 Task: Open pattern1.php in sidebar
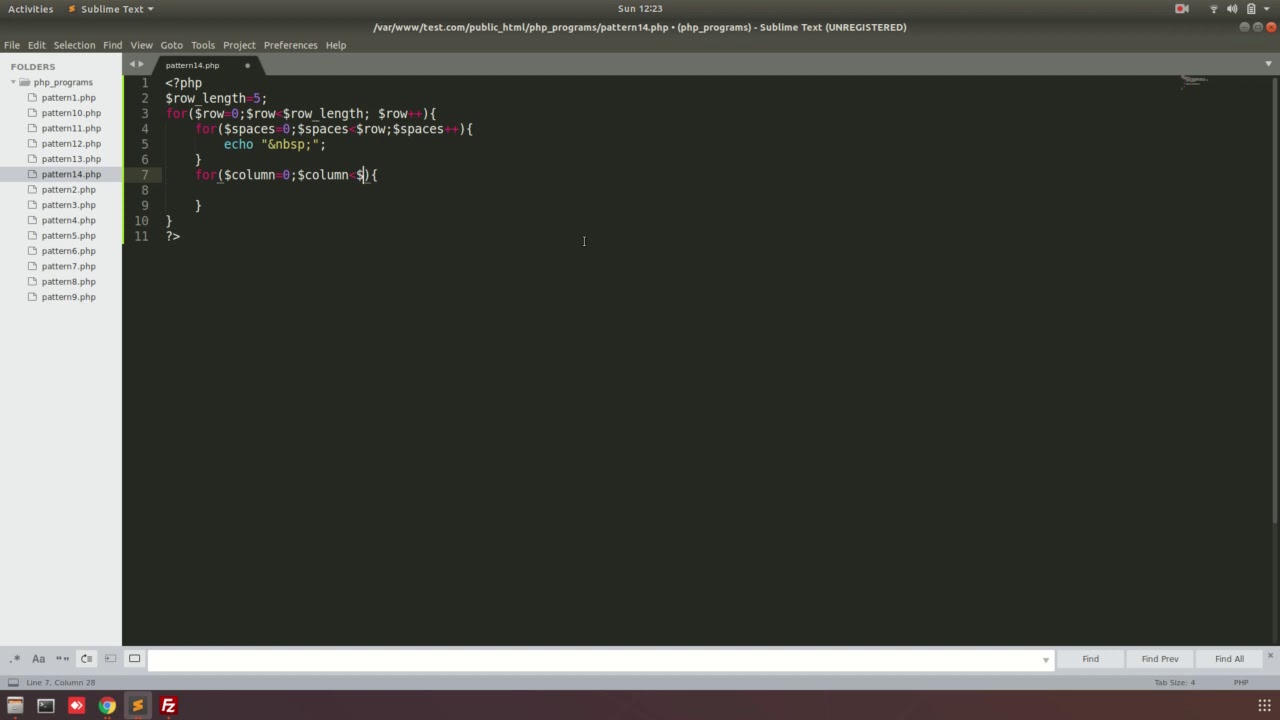[x=69, y=98]
